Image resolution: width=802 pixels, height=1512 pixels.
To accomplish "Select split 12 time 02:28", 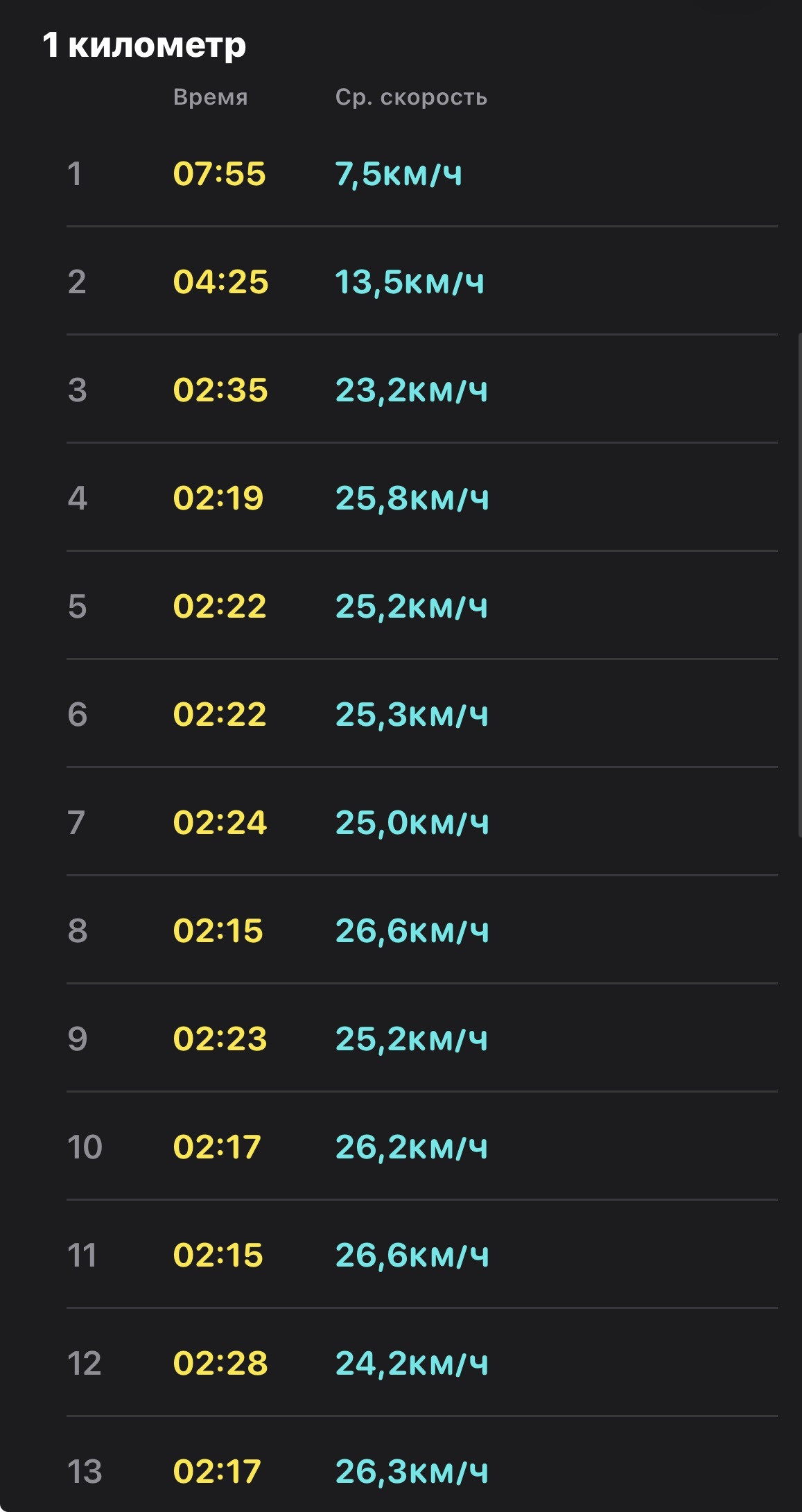I will pyautogui.click(x=220, y=1363).
